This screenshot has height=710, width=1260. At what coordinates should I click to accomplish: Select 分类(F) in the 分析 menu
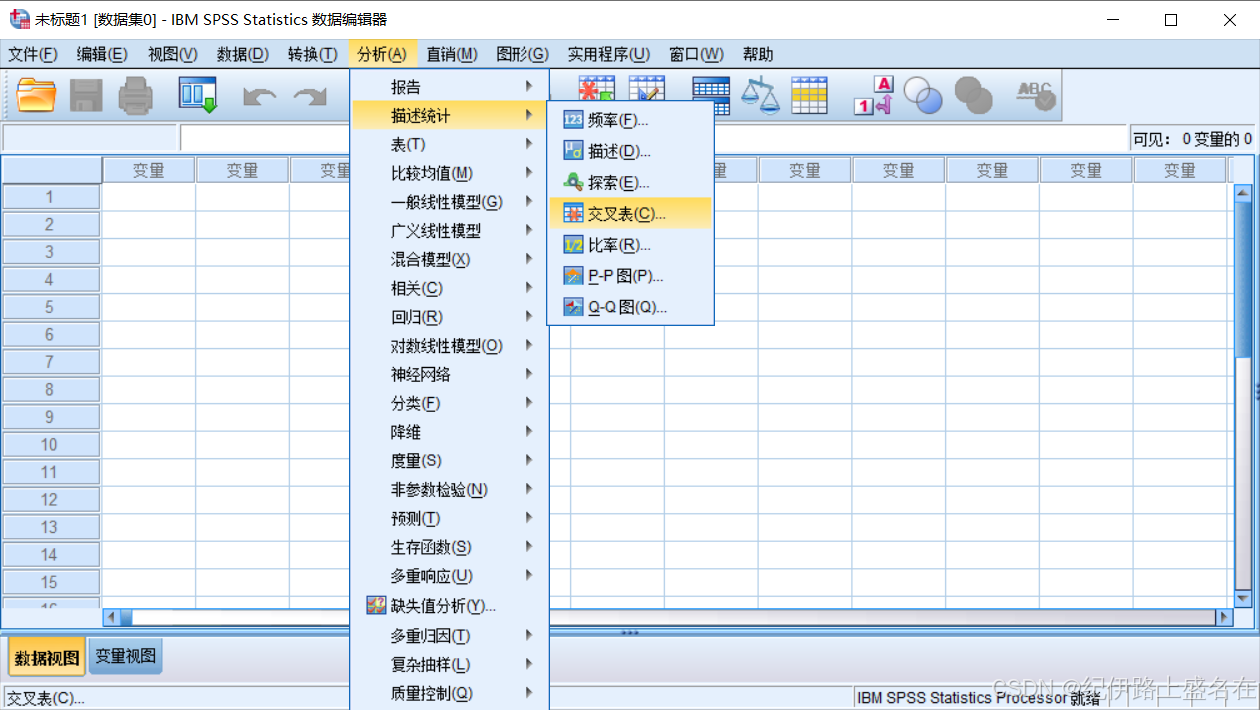point(449,403)
